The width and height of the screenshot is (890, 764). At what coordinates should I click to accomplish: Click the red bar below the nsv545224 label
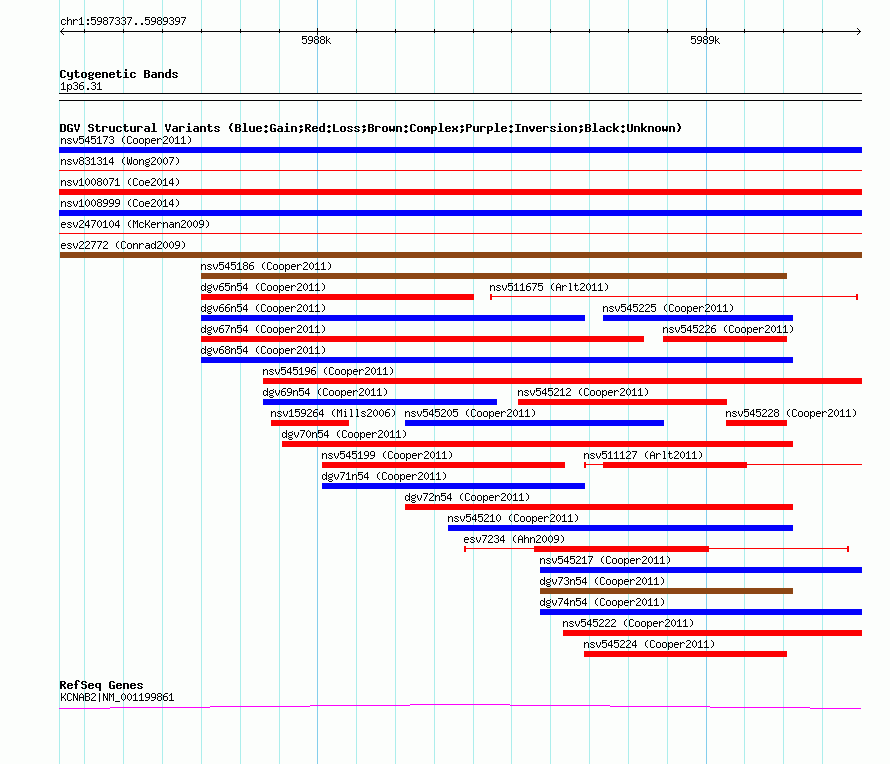(686, 654)
